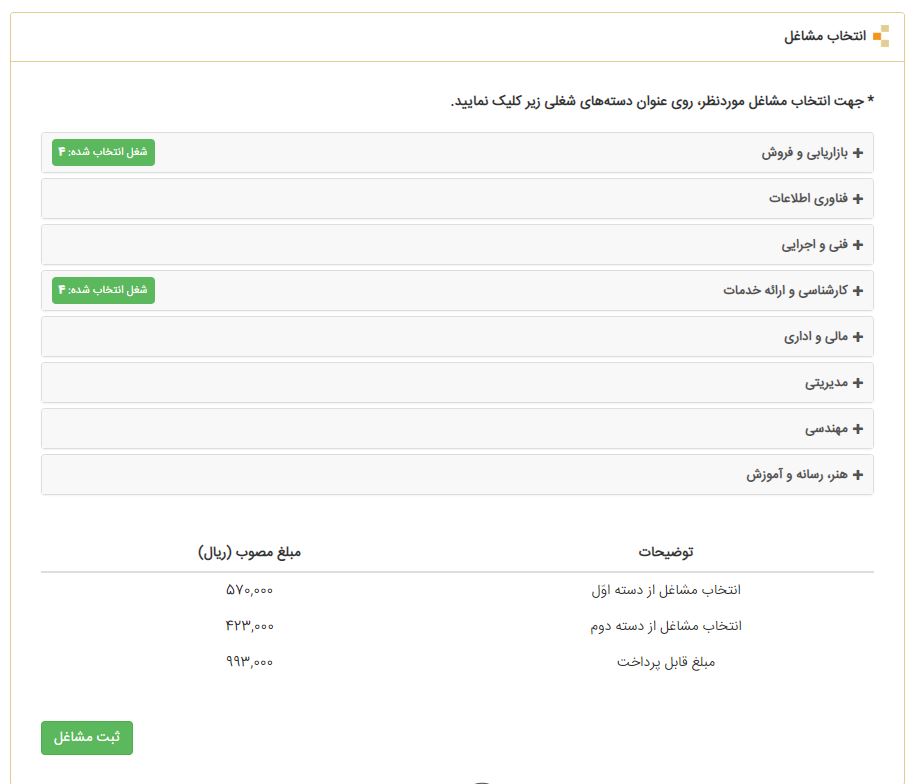Click the amount ۵۷۰,۰۰۰
Image resolution: width=919 pixels, height=784 pixels.
[249, 590]
